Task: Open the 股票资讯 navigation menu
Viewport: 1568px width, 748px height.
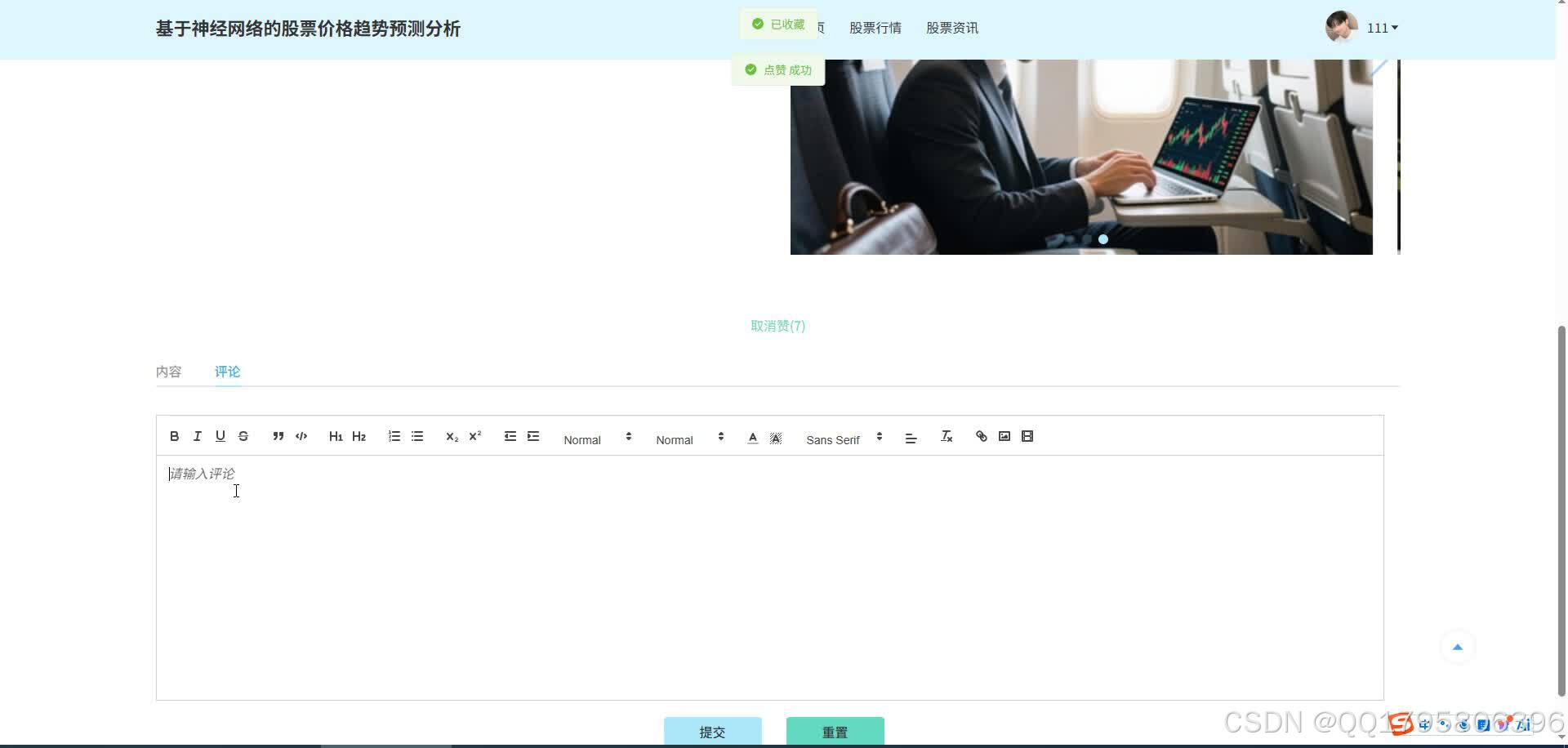Action: coord(952,28)
